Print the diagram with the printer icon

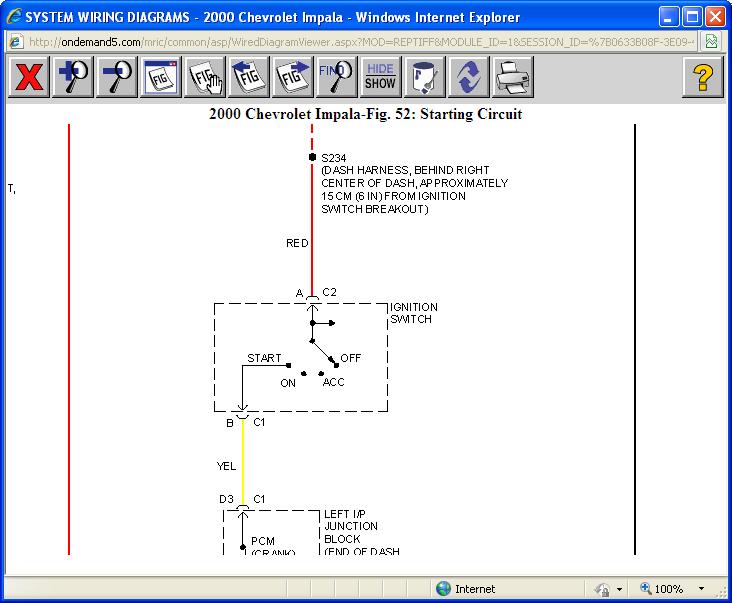pos(513,77)
